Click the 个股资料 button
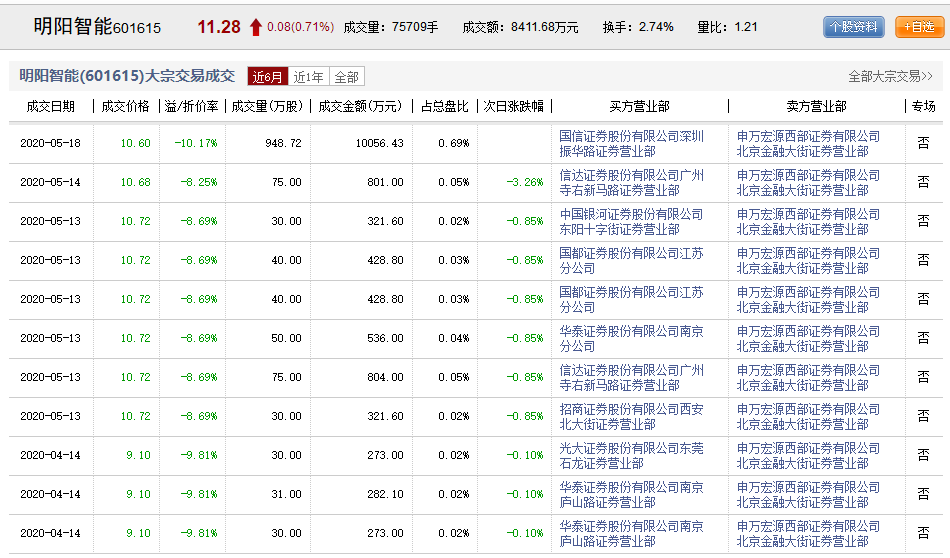950x558 pixels. (853, 27)
